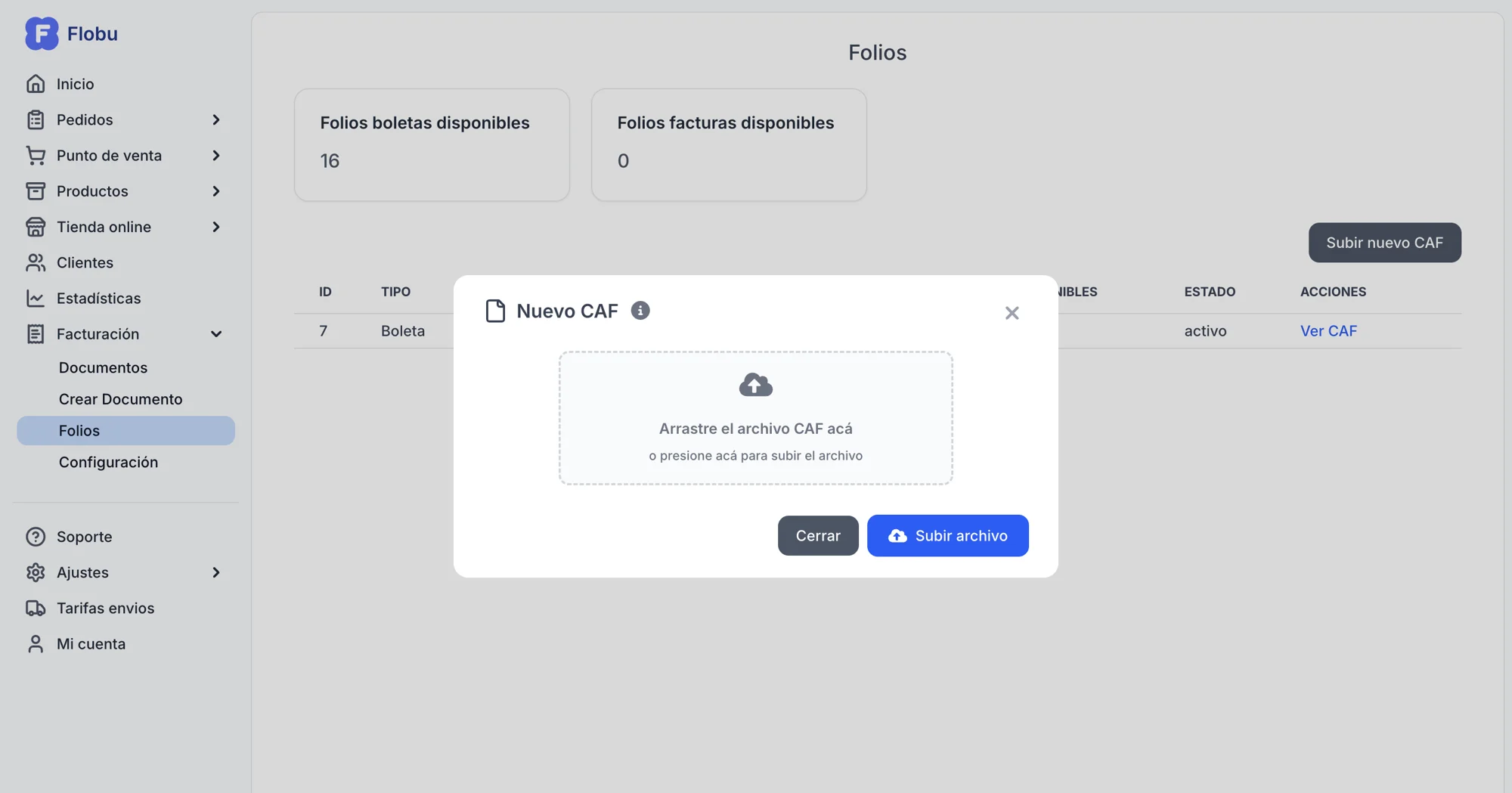
Task: Click the Estadísticas chart icon
Action: tap(36, 299)
